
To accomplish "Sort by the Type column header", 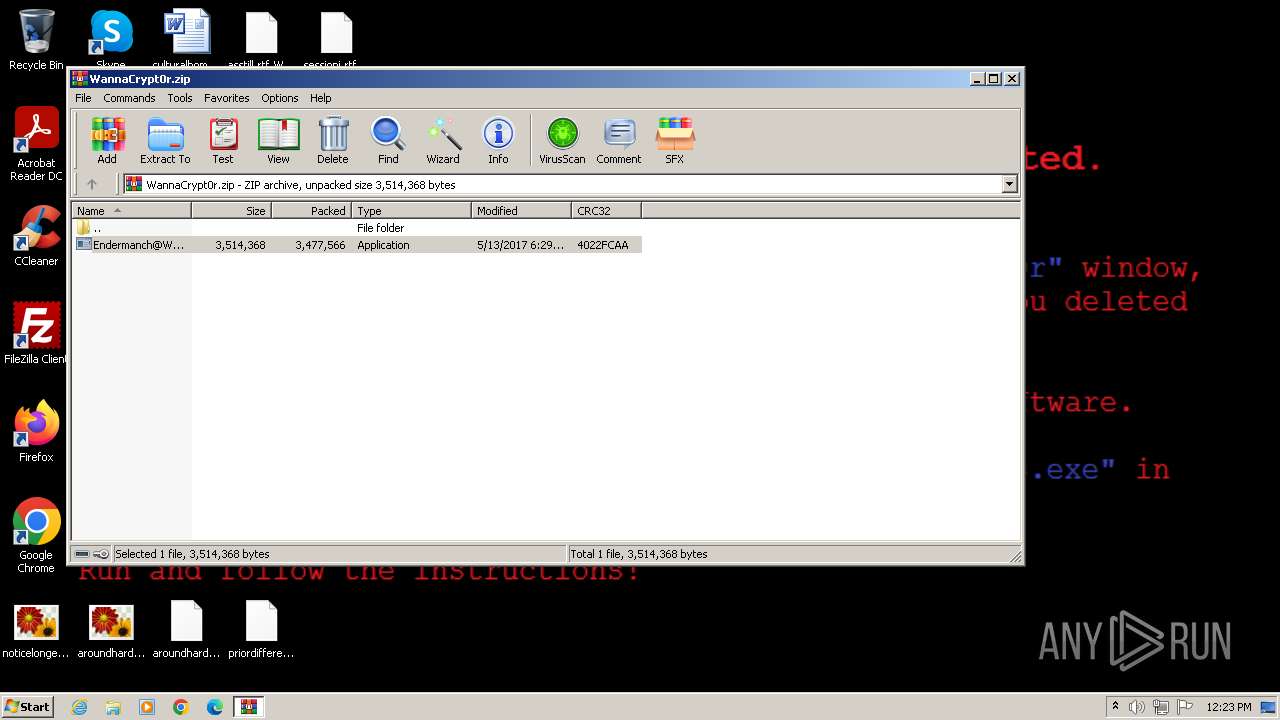I will pyautogui.click(x=411, y=211).
